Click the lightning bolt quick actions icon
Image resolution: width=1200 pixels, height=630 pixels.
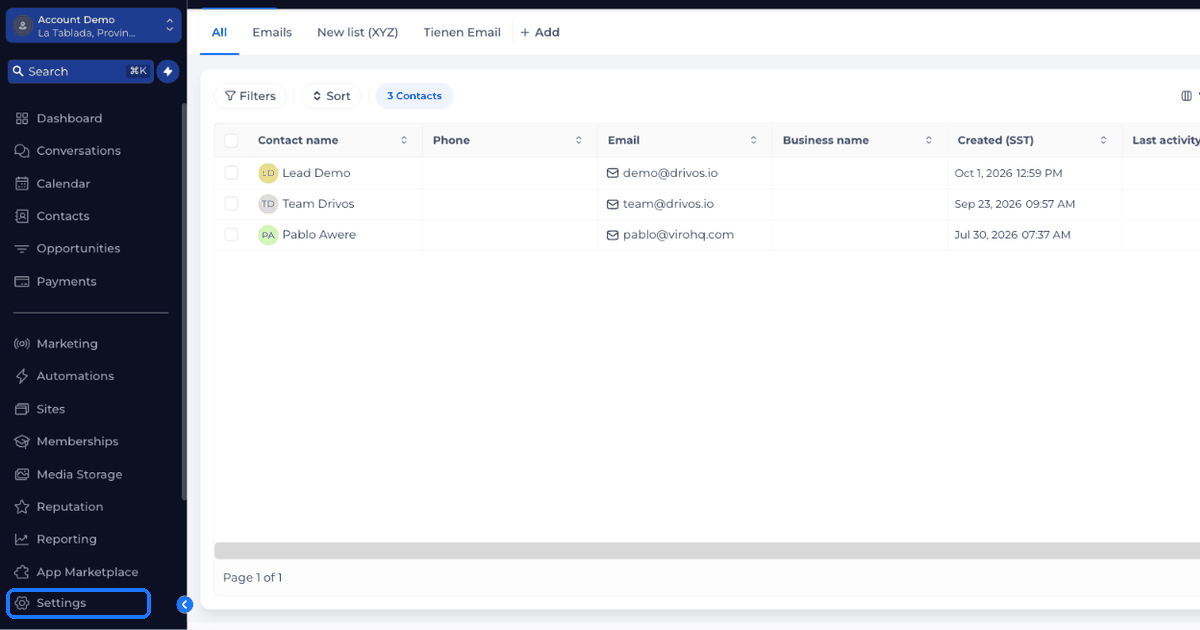(x=168, y=71)
